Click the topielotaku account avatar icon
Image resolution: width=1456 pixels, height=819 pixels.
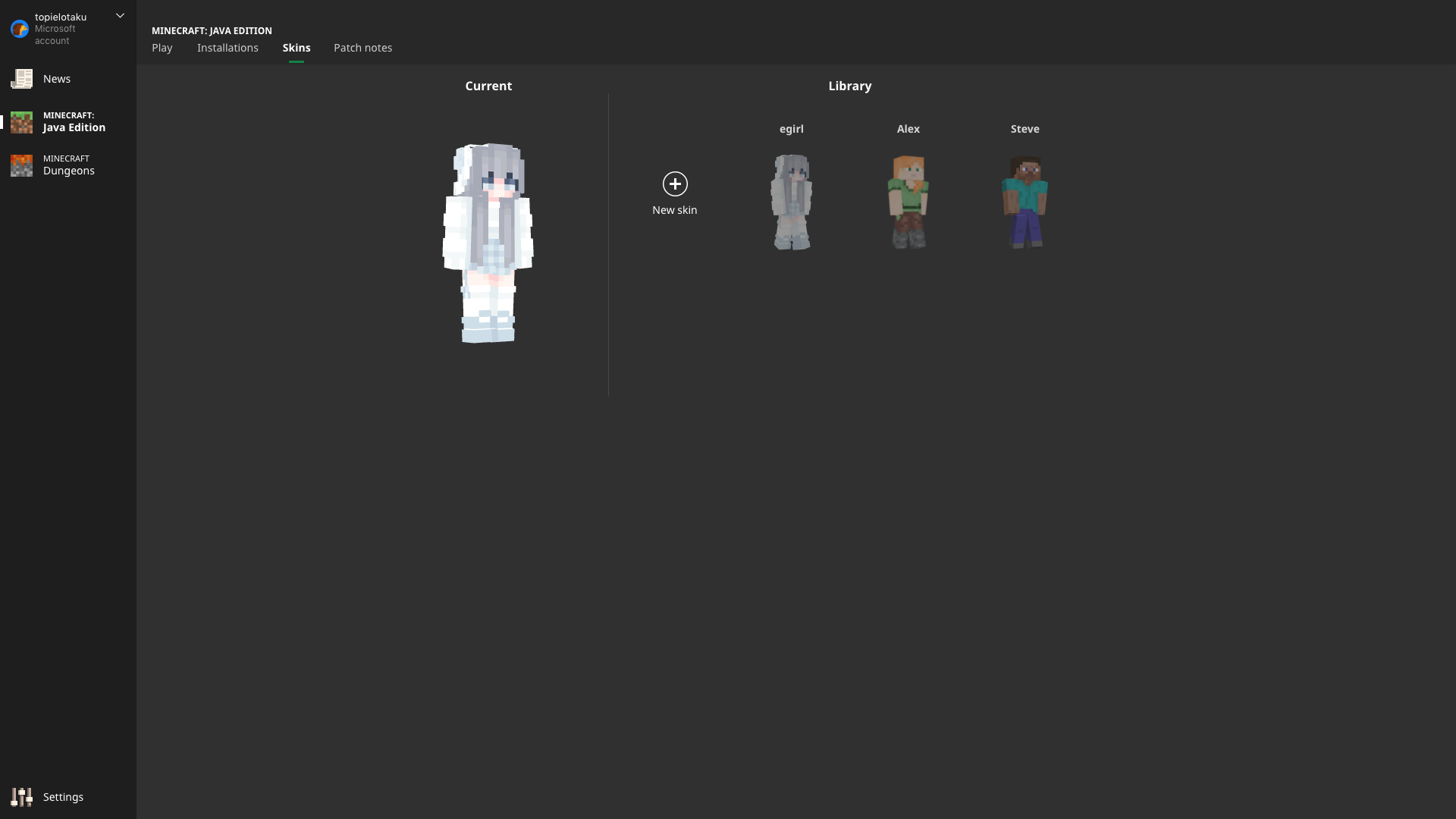(x=20, y=29)
